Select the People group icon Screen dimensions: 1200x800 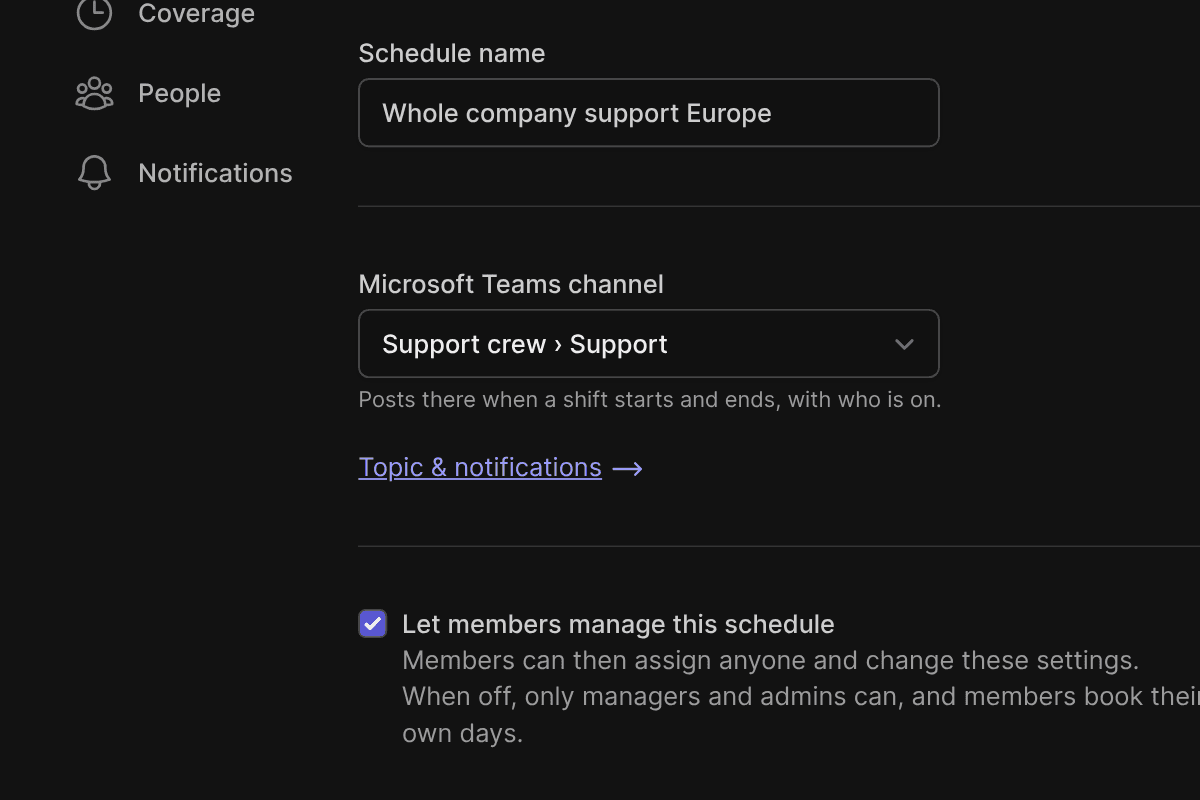[x=94, y=93]
